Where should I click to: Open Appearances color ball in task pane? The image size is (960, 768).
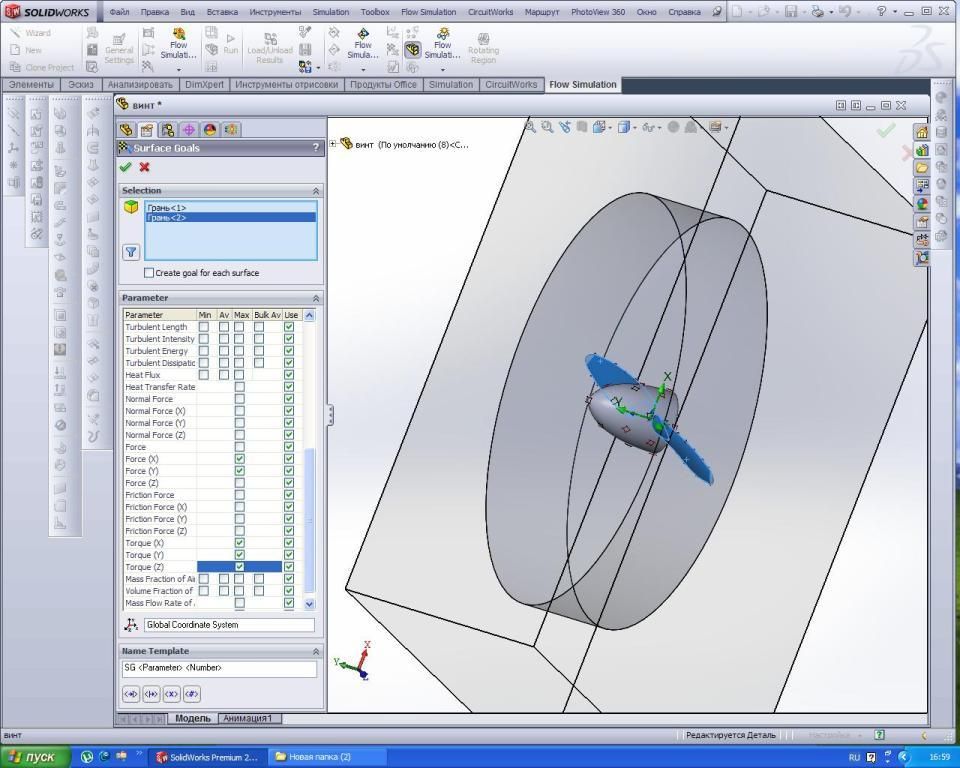921,204
